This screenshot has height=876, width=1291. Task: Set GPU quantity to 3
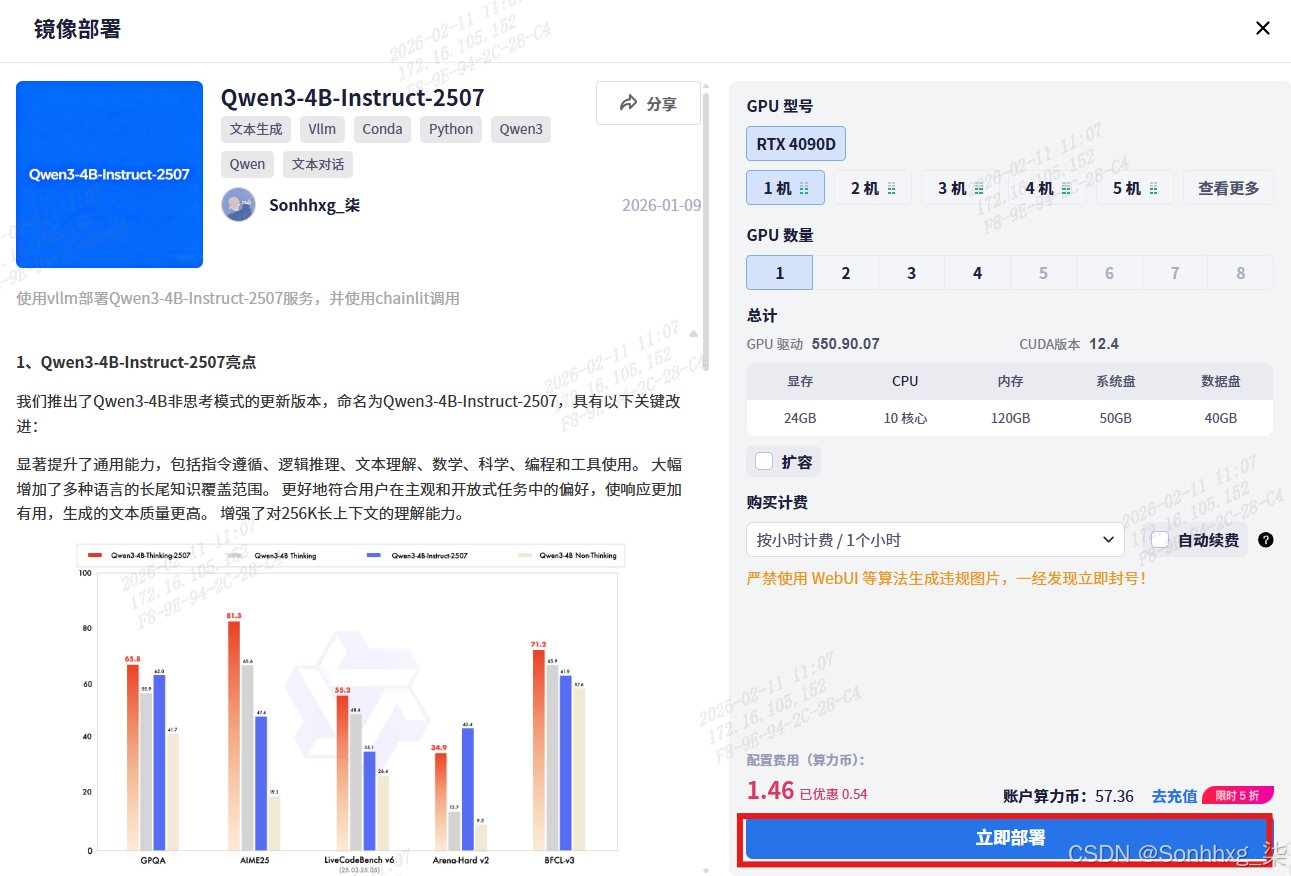[x=911, y=272]
